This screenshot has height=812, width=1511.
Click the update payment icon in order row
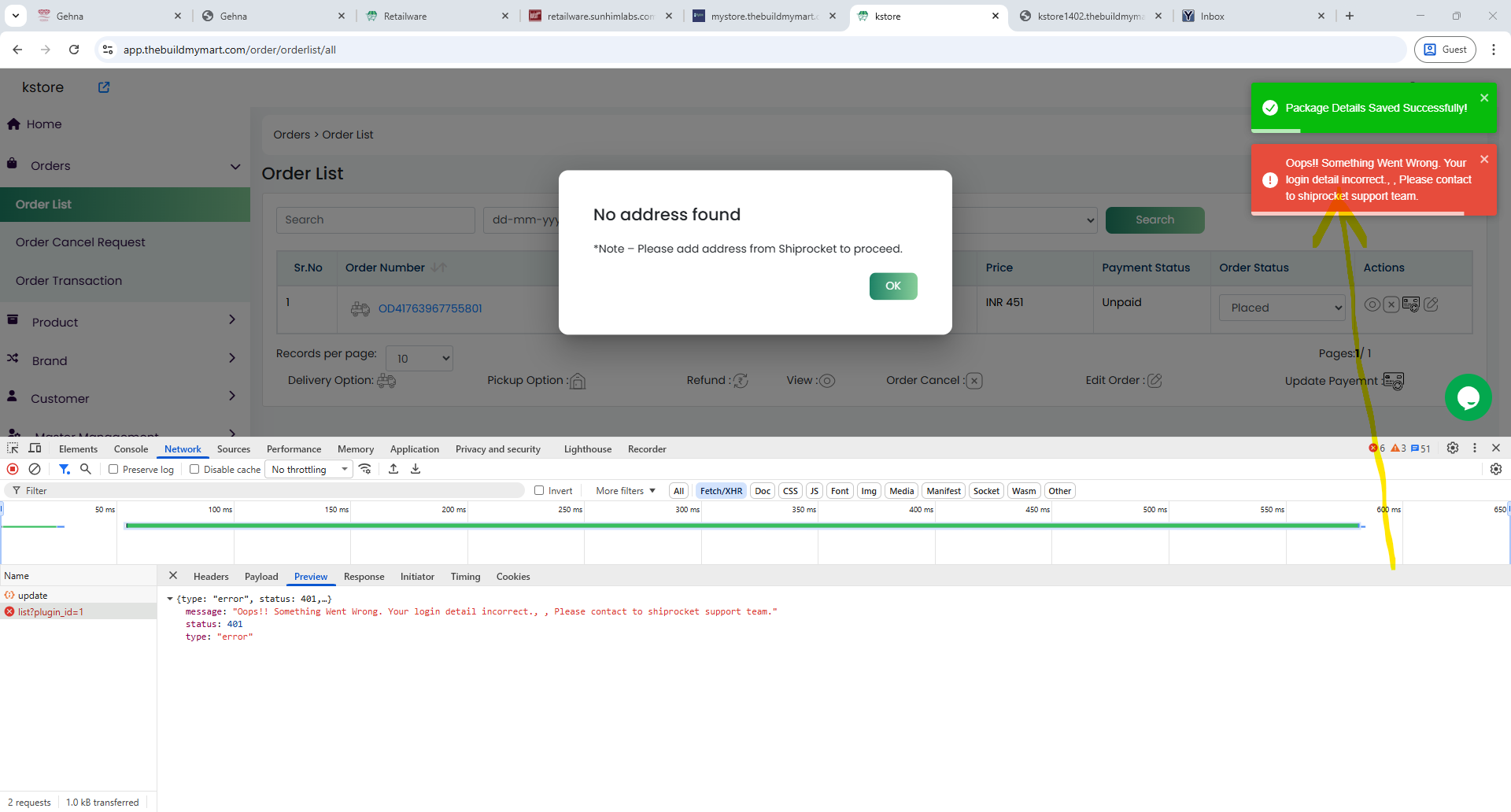click(x=1411, y=304)
